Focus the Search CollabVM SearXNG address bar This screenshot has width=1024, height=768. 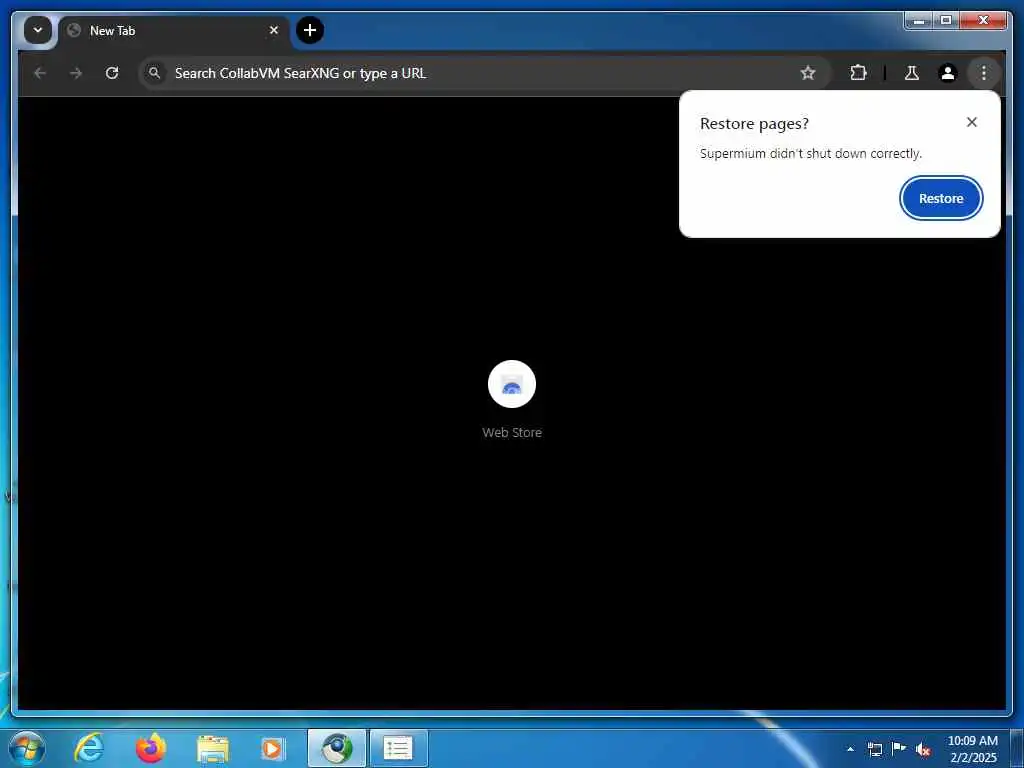(x=483, y=73)
